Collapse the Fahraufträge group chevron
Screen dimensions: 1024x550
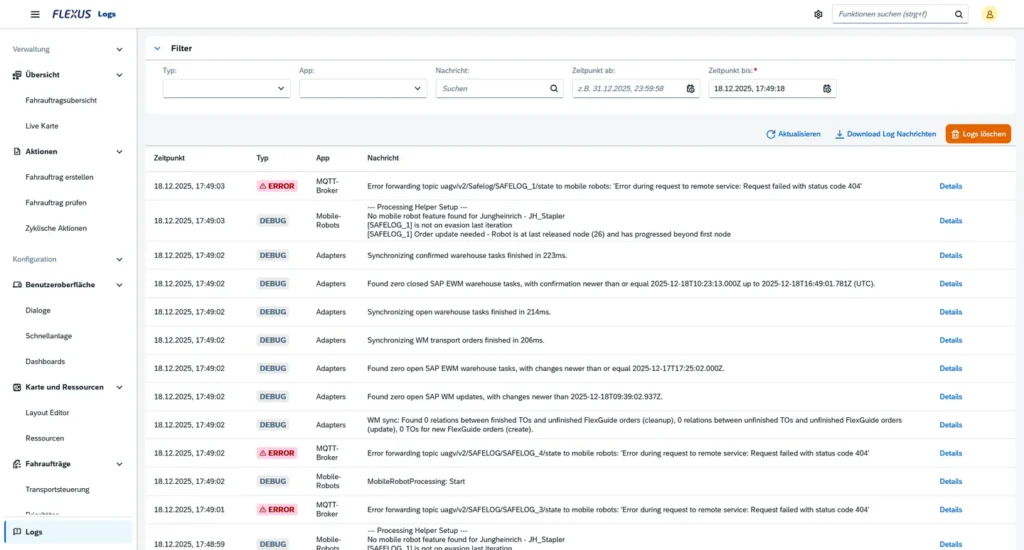tap(120, 464)
